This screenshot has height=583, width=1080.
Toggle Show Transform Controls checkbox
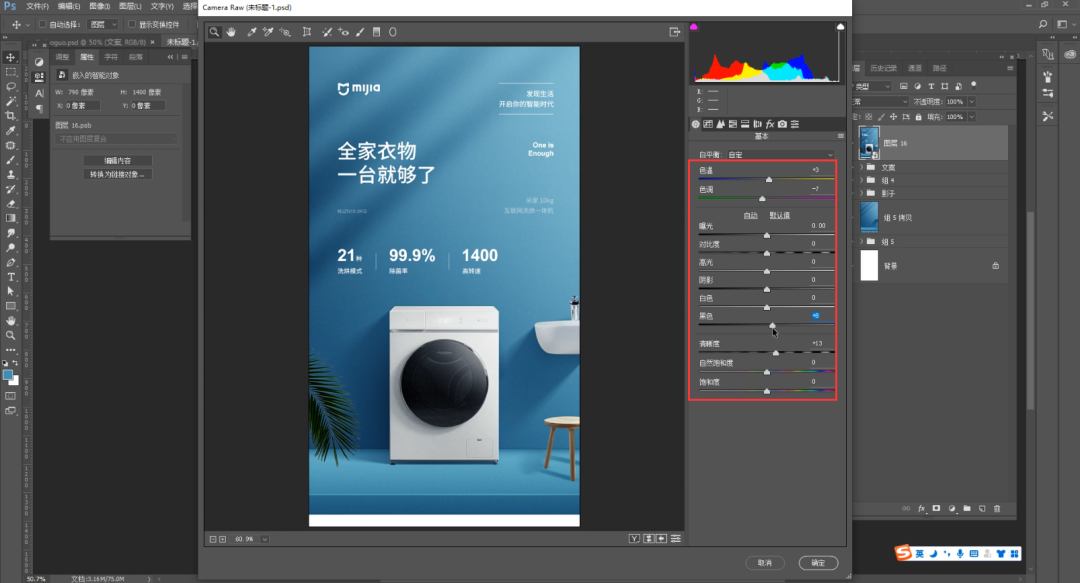(132, 24)
